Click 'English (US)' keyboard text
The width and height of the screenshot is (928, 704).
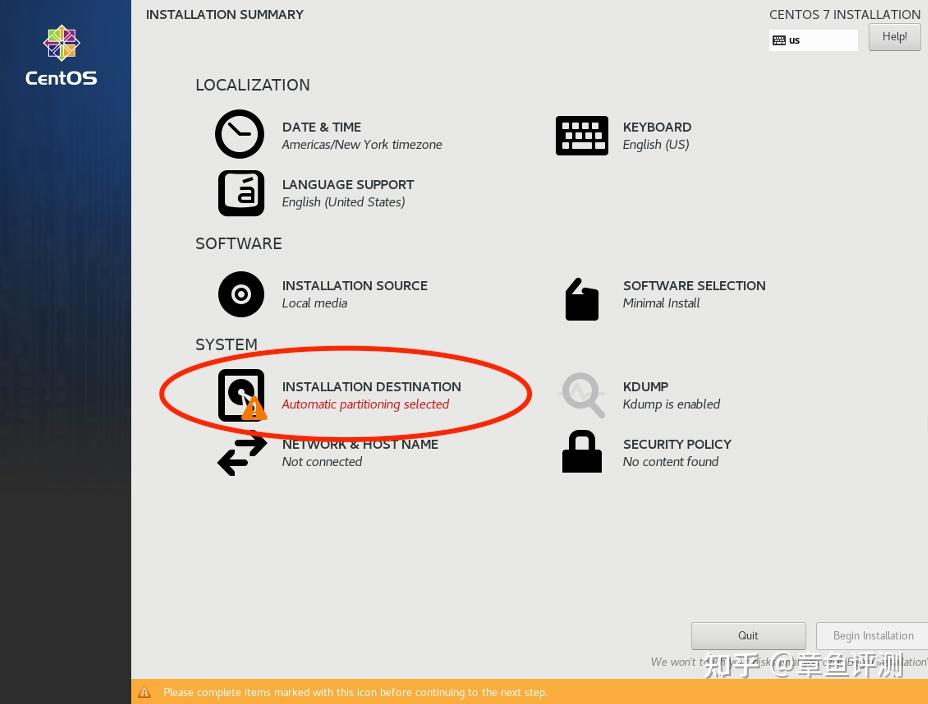tap(656, 145)
